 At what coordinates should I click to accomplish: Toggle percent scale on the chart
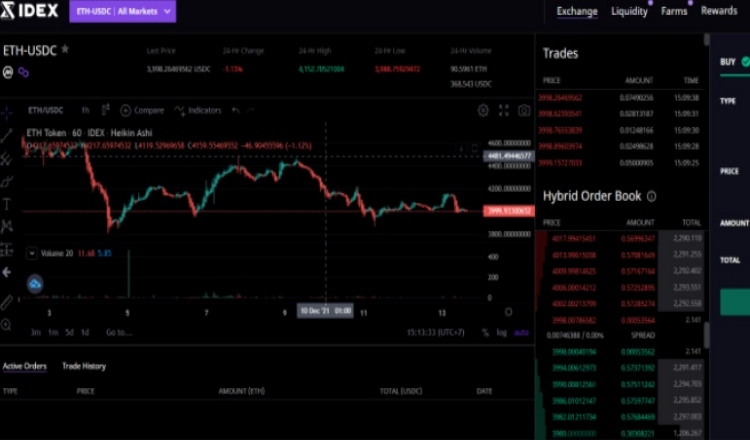485,332
